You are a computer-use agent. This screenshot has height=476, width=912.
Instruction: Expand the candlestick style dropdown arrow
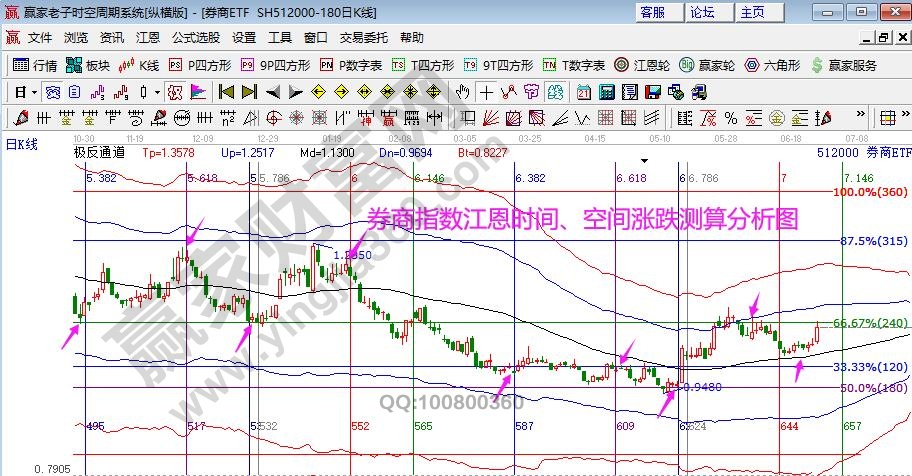click(156, 92)
